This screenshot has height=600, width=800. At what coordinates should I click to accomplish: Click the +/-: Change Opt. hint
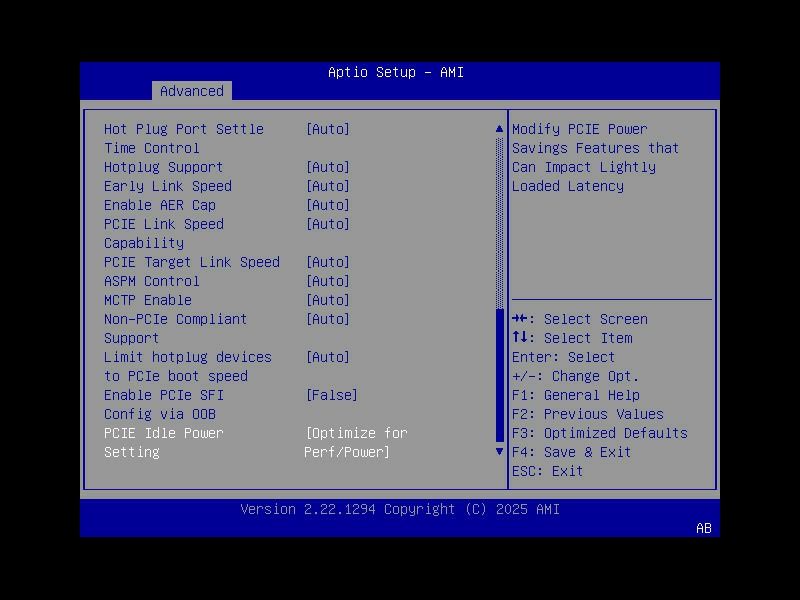[576, 376]
